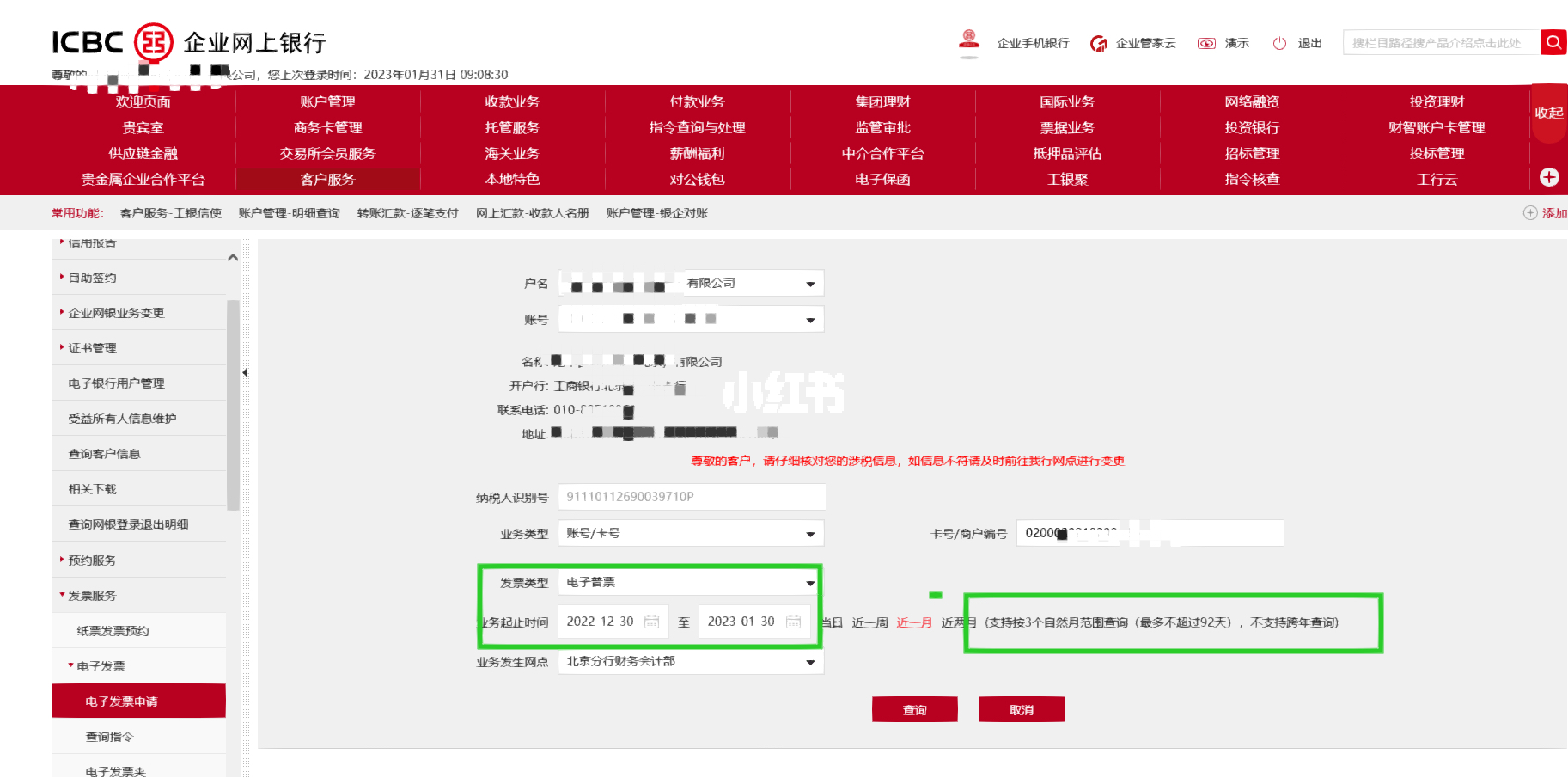Click the 演示 demo icon
Viewport: 1568px width, 784px height.
click(1206, 43)
